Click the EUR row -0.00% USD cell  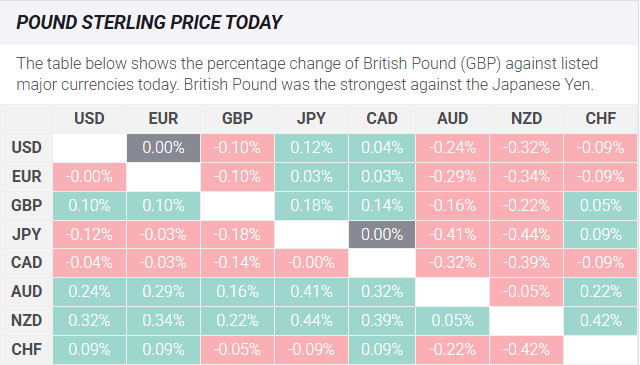[x=89, y=177]
